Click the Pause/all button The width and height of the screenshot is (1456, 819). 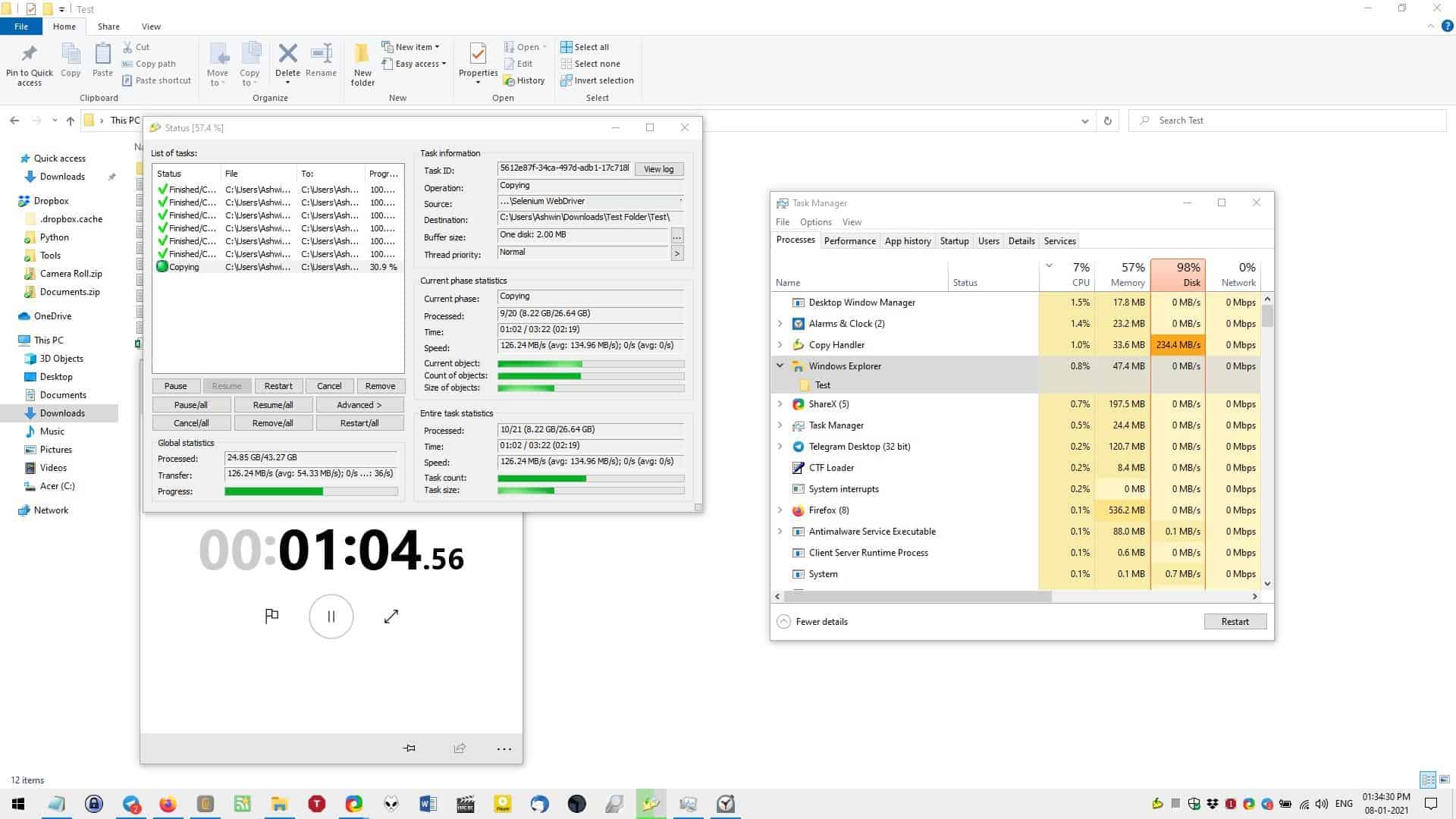[191, 405]
